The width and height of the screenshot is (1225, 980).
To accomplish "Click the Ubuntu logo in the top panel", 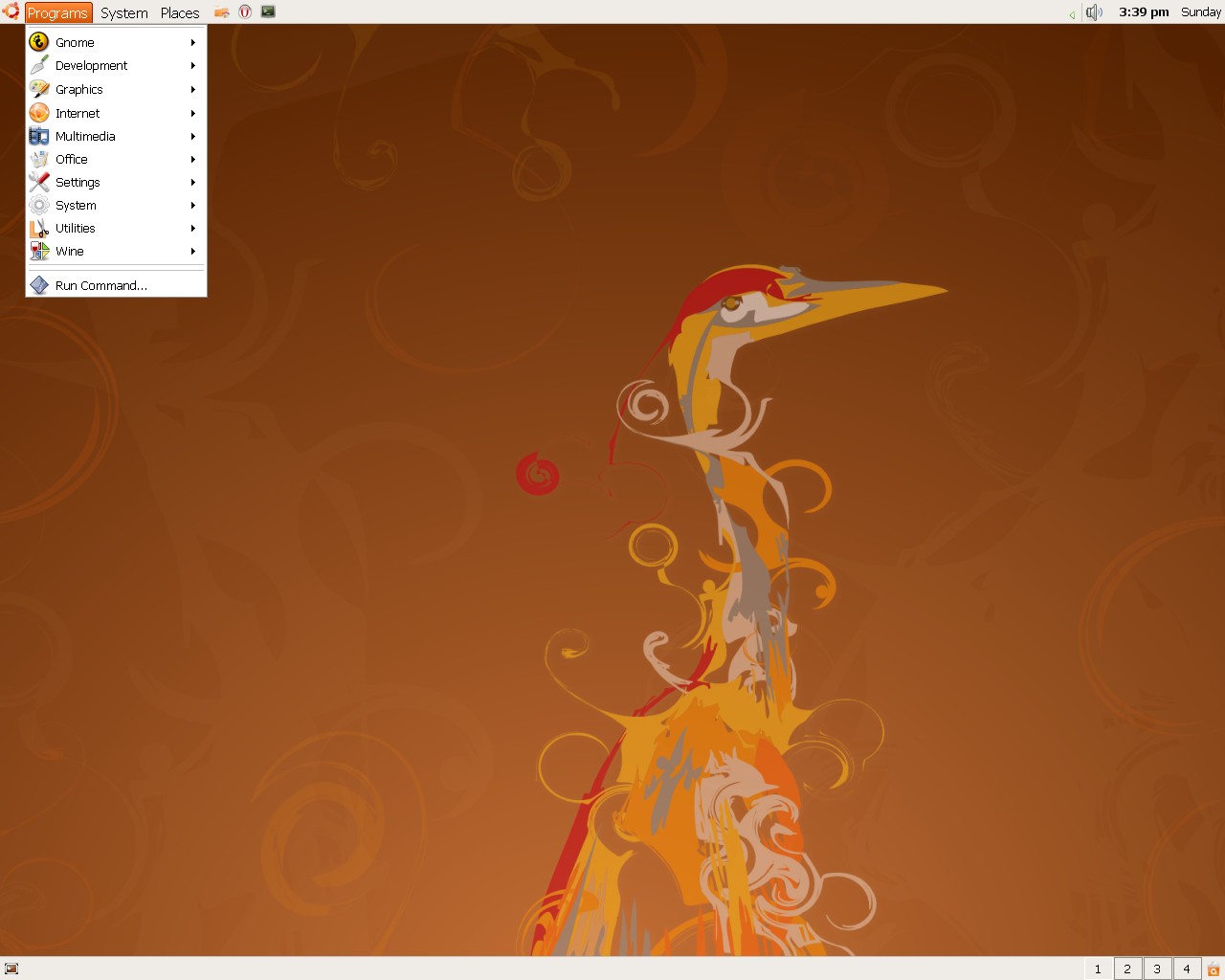I will tap(11, 11).
